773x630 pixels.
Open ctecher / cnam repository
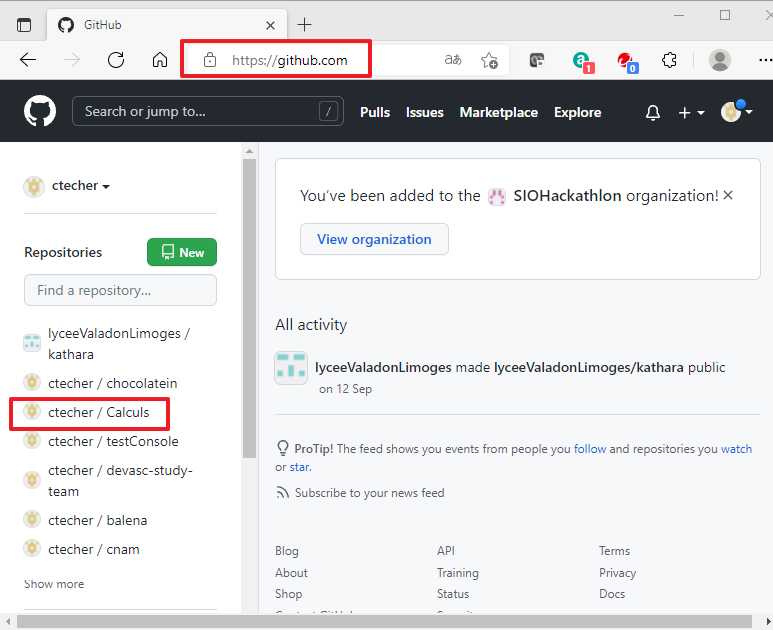tap(94, 549)
